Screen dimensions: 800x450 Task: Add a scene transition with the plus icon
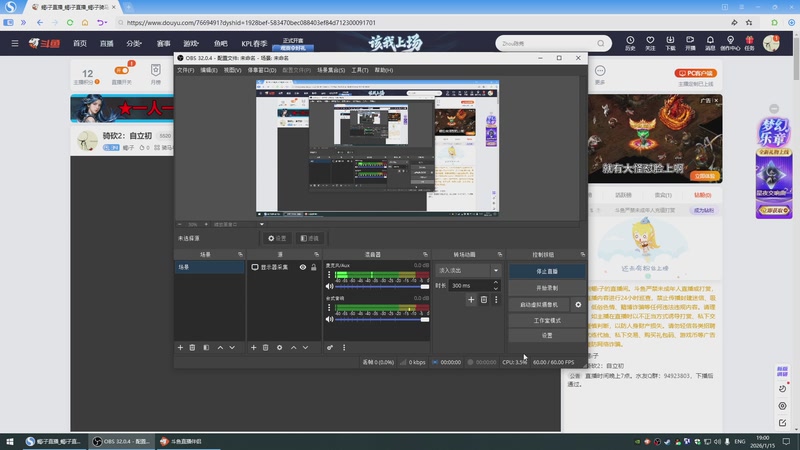coord(471,299)
